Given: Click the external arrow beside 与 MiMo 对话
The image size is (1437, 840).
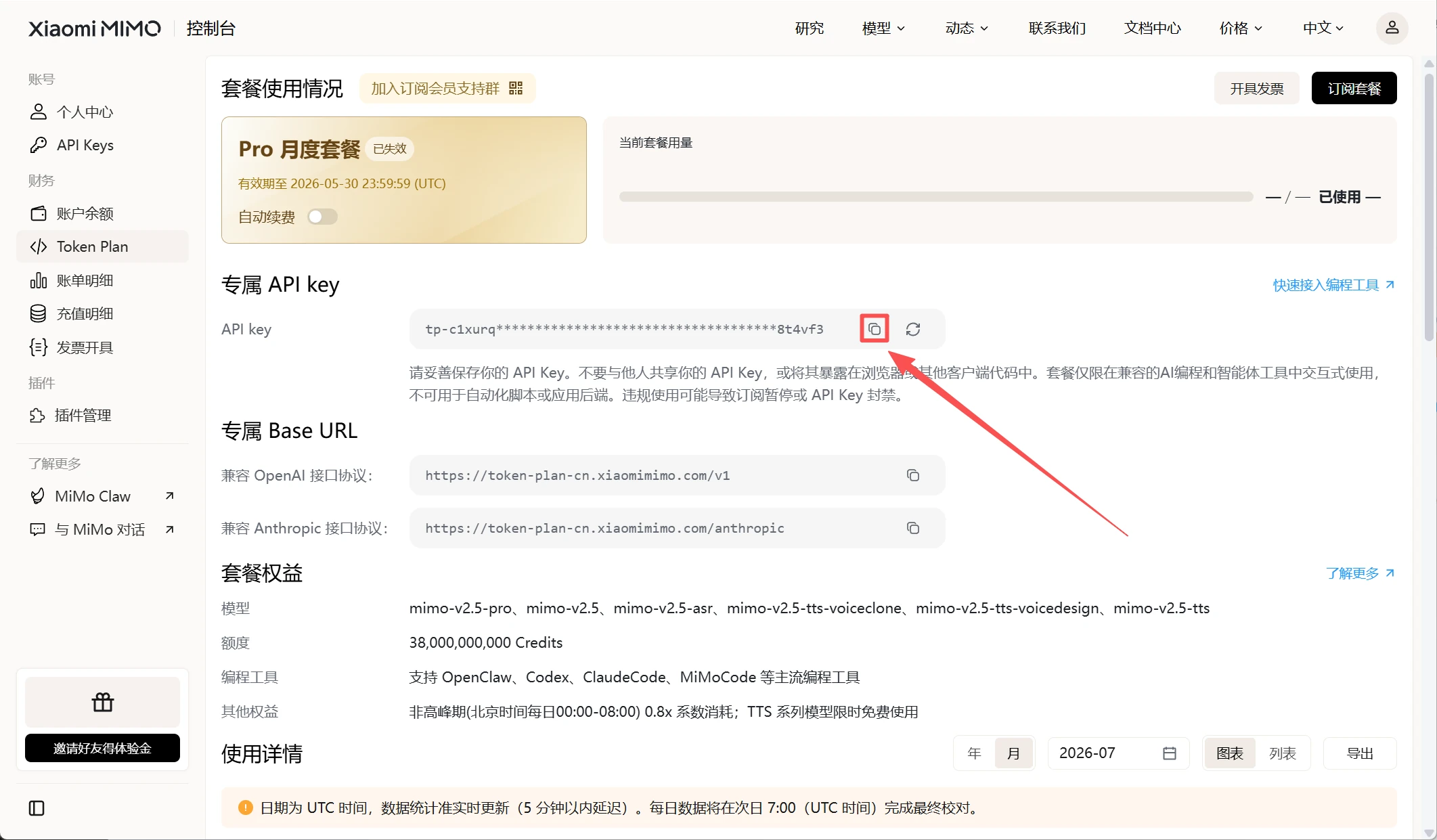Looking at the screenshot, I should (x=170, y=529).
